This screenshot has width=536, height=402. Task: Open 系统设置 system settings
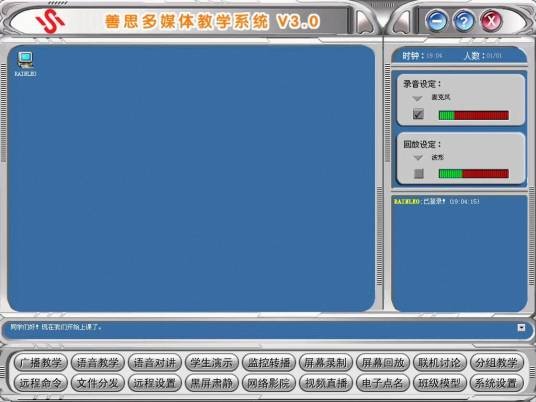[497, 383]
